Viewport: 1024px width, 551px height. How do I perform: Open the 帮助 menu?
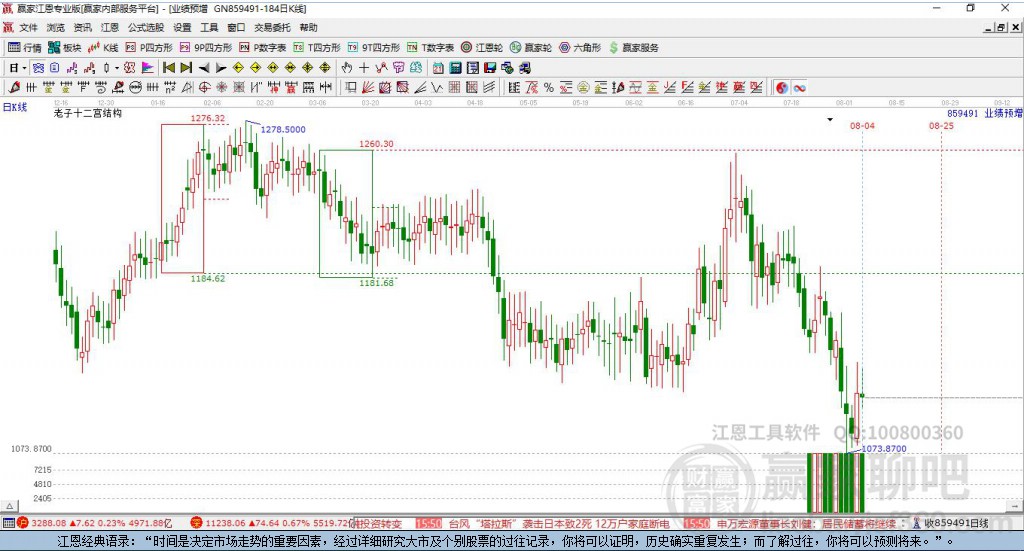tap(308, 27)
